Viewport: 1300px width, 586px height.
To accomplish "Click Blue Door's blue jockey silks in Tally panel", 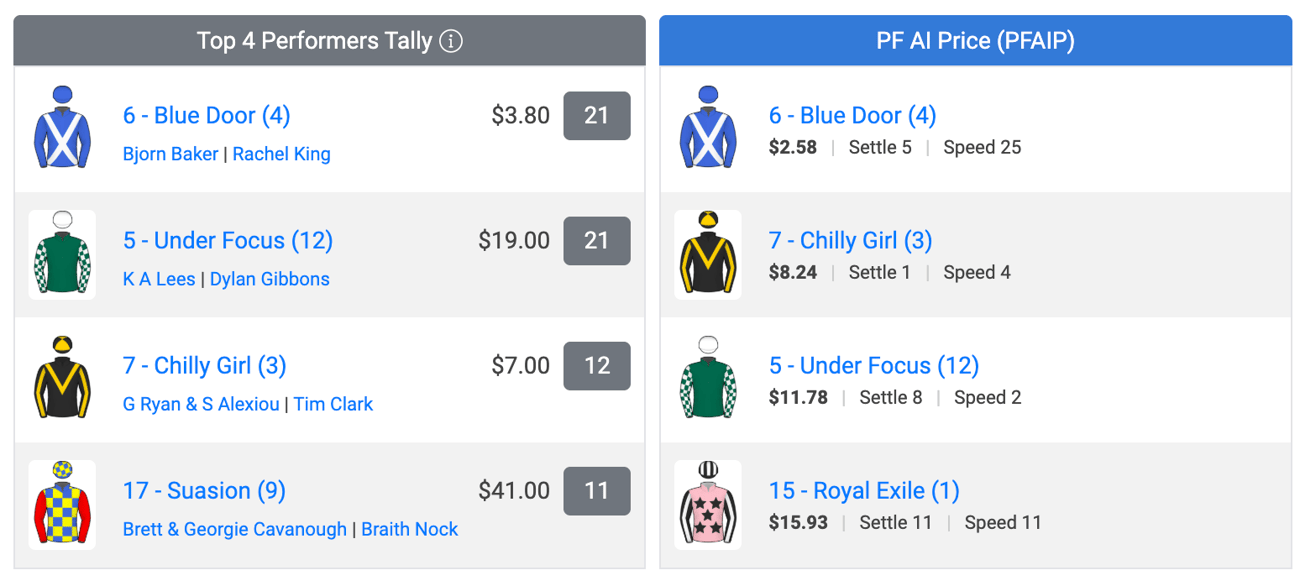I will [x=63, y=130].
